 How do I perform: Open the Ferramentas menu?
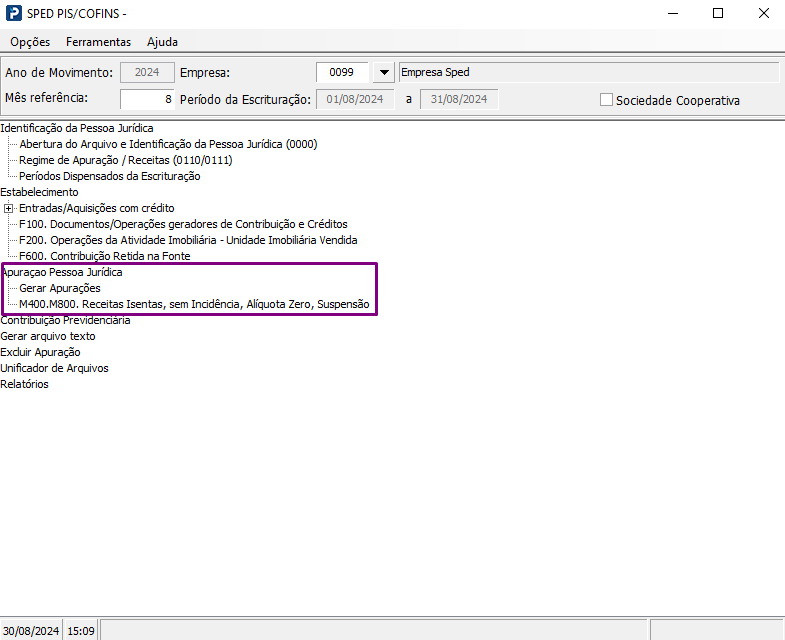tap(98, 42)
